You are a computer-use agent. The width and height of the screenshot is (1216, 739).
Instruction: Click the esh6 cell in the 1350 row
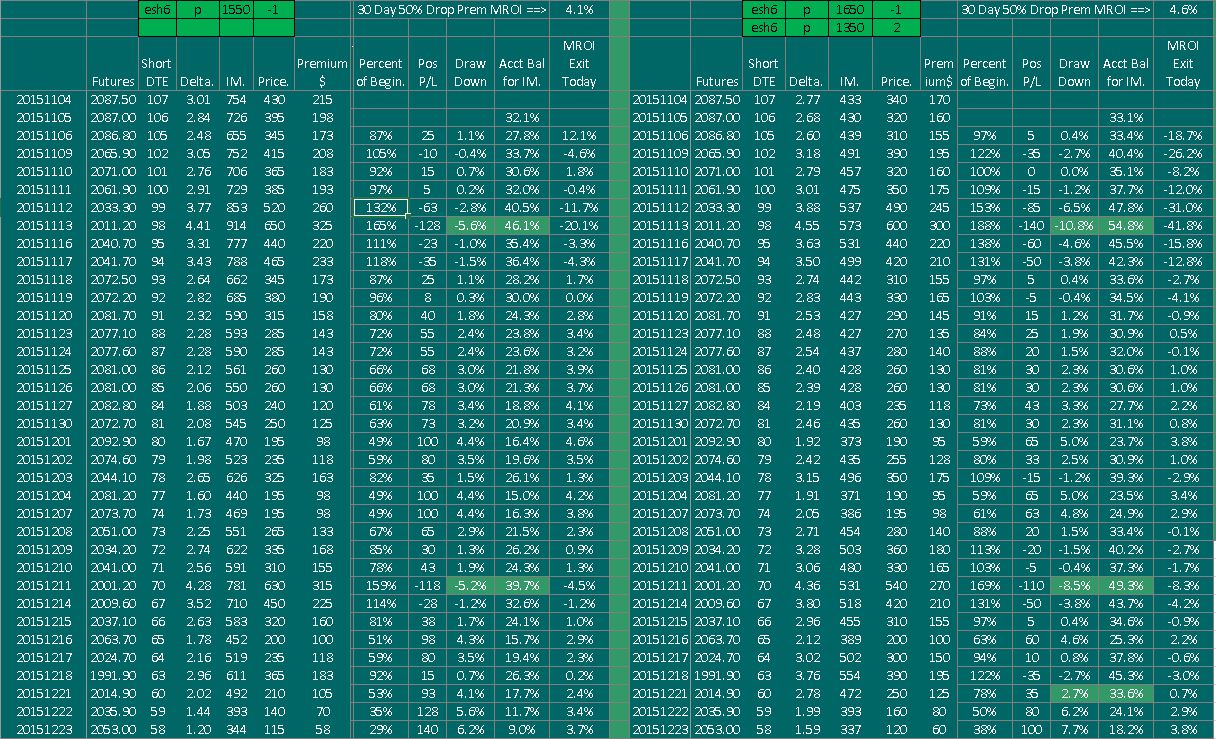point(763,27)
